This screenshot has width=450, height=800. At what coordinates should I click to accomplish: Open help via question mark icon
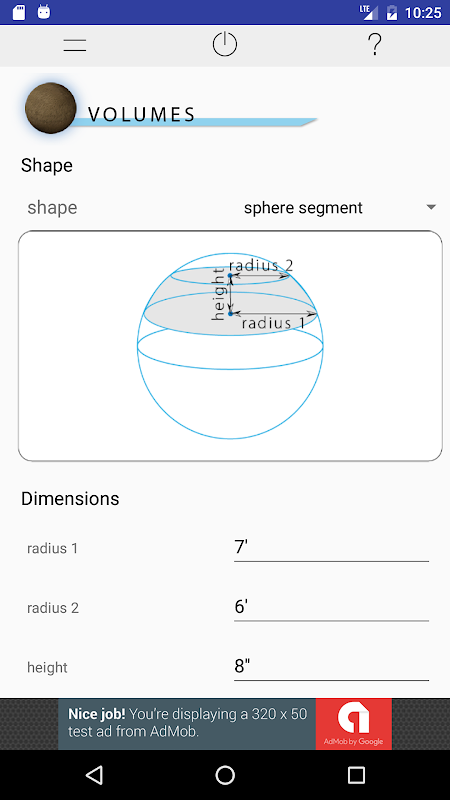pos(374,44)
